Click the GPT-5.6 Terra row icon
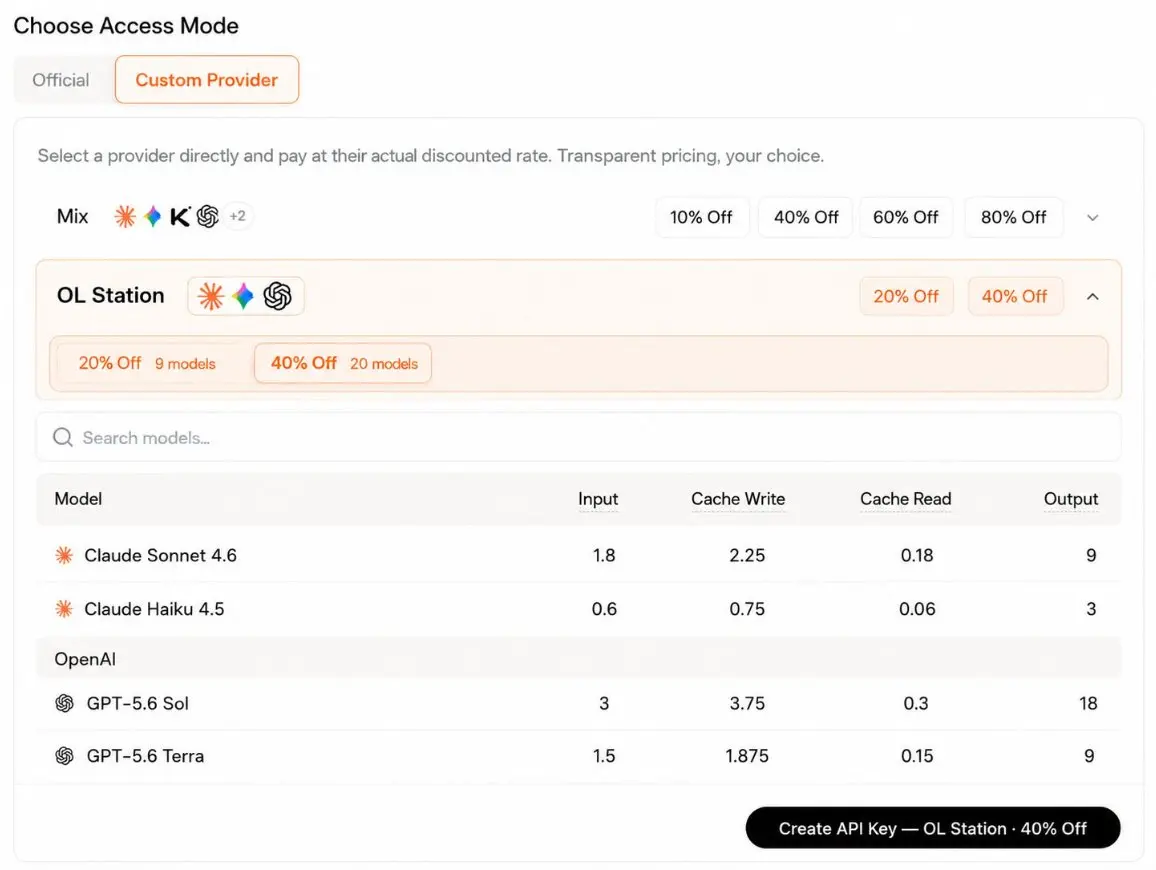 point(65,756)
